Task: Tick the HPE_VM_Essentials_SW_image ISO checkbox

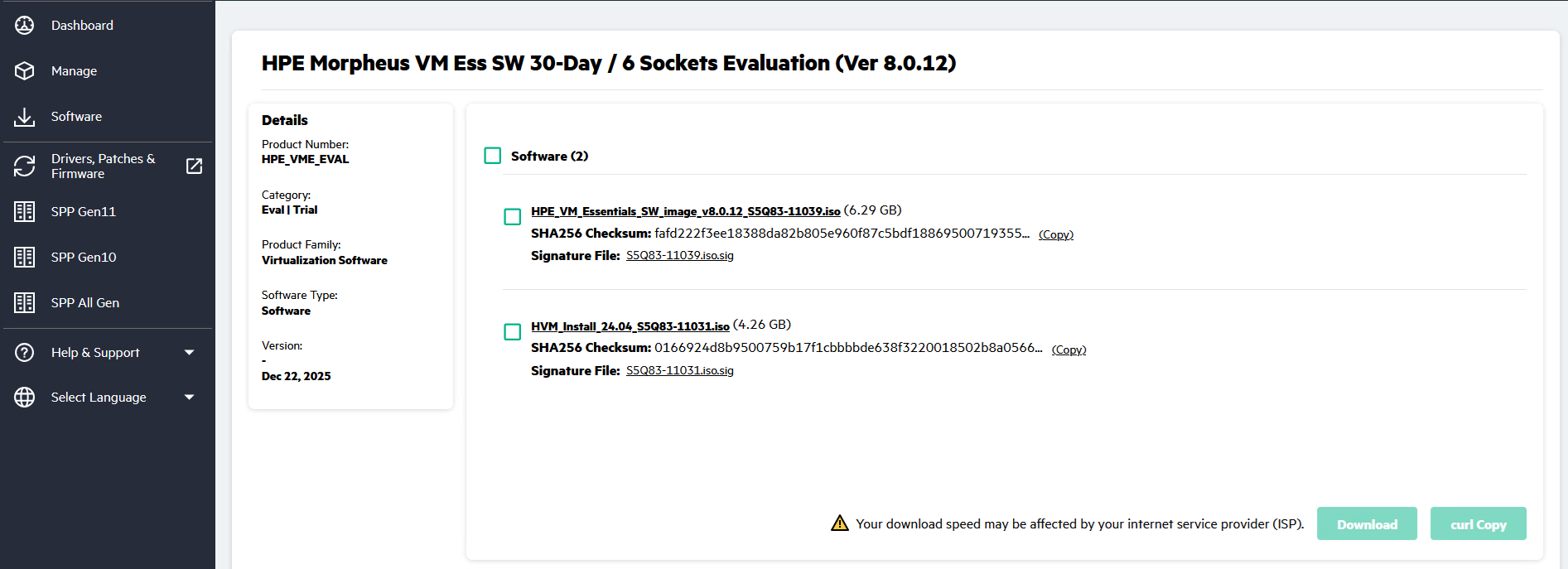Action: pyautogui.click(x=513, y=217)
